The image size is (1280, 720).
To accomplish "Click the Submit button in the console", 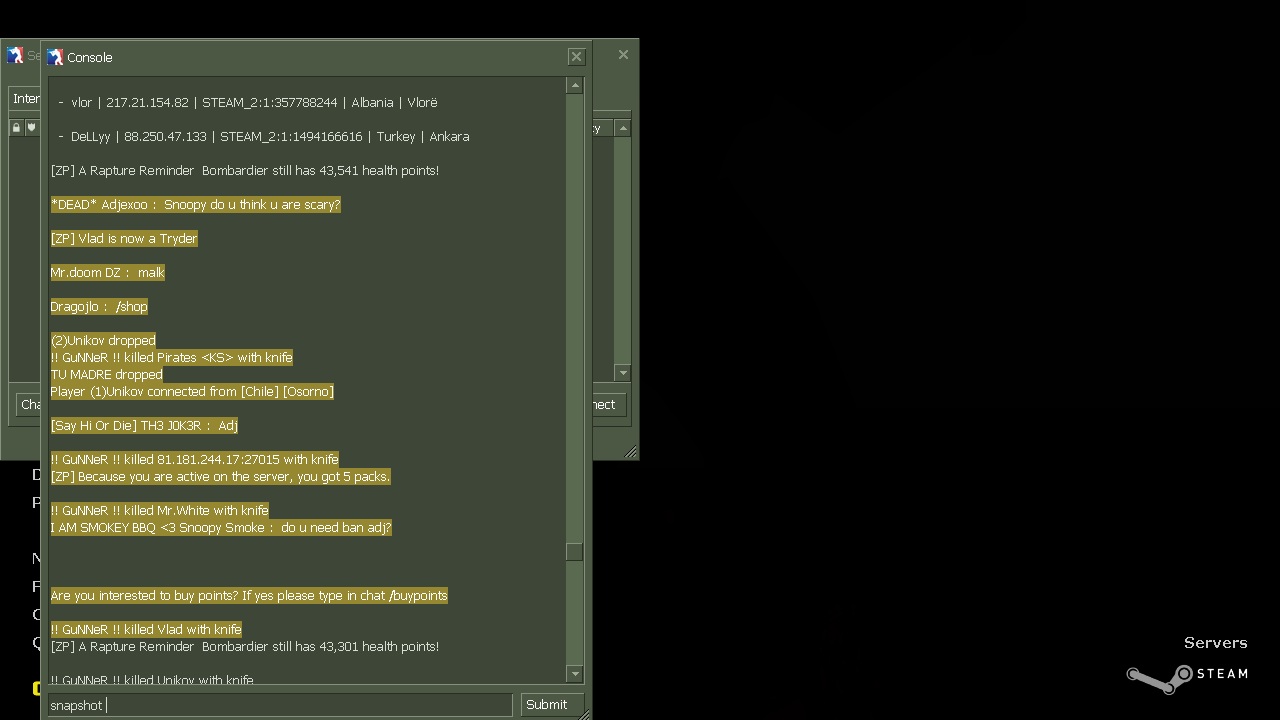I will (551, 705).
